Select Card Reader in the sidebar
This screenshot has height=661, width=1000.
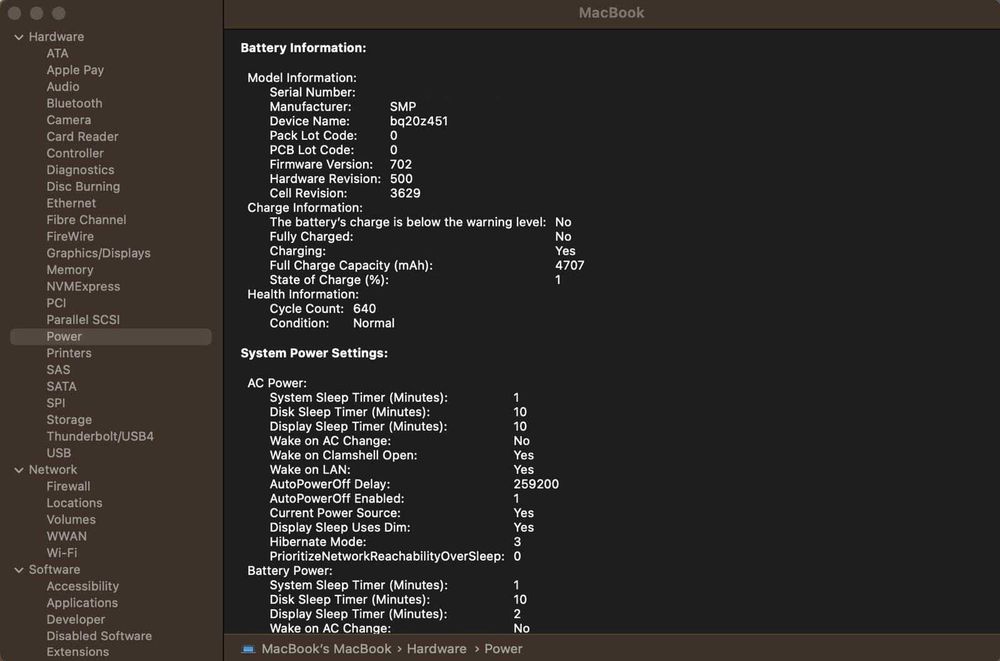82,137
